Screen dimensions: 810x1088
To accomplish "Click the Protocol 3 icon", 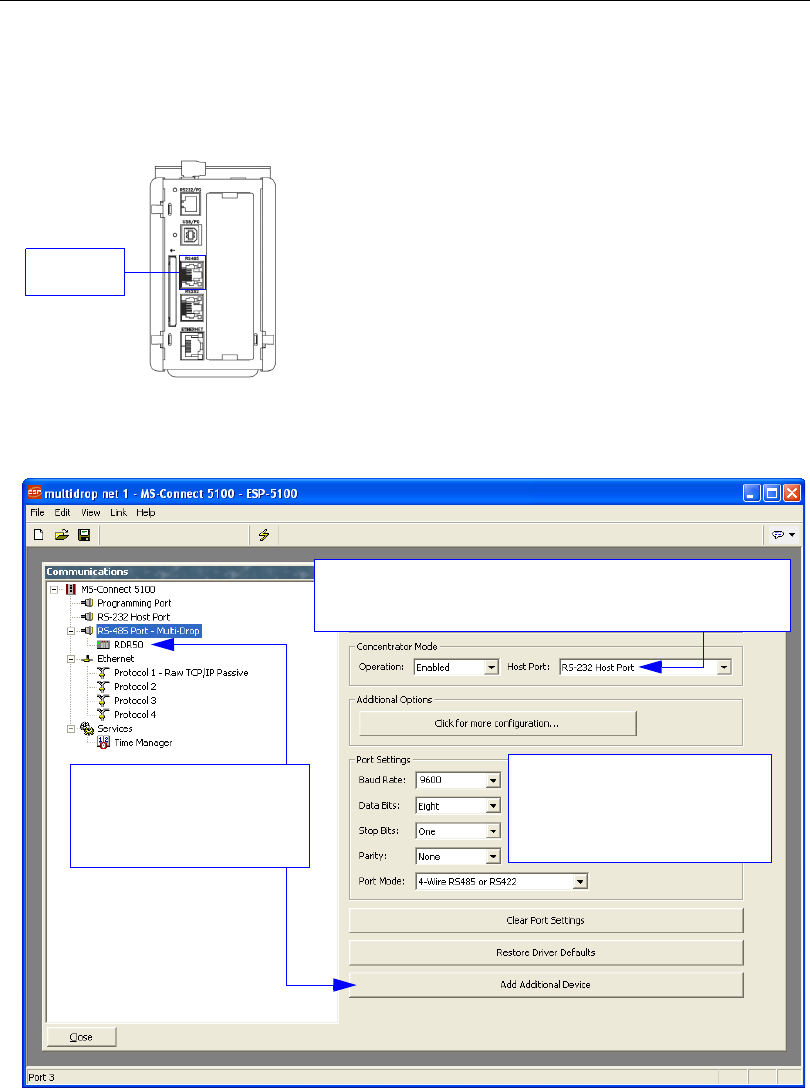I will pos(103,700).
